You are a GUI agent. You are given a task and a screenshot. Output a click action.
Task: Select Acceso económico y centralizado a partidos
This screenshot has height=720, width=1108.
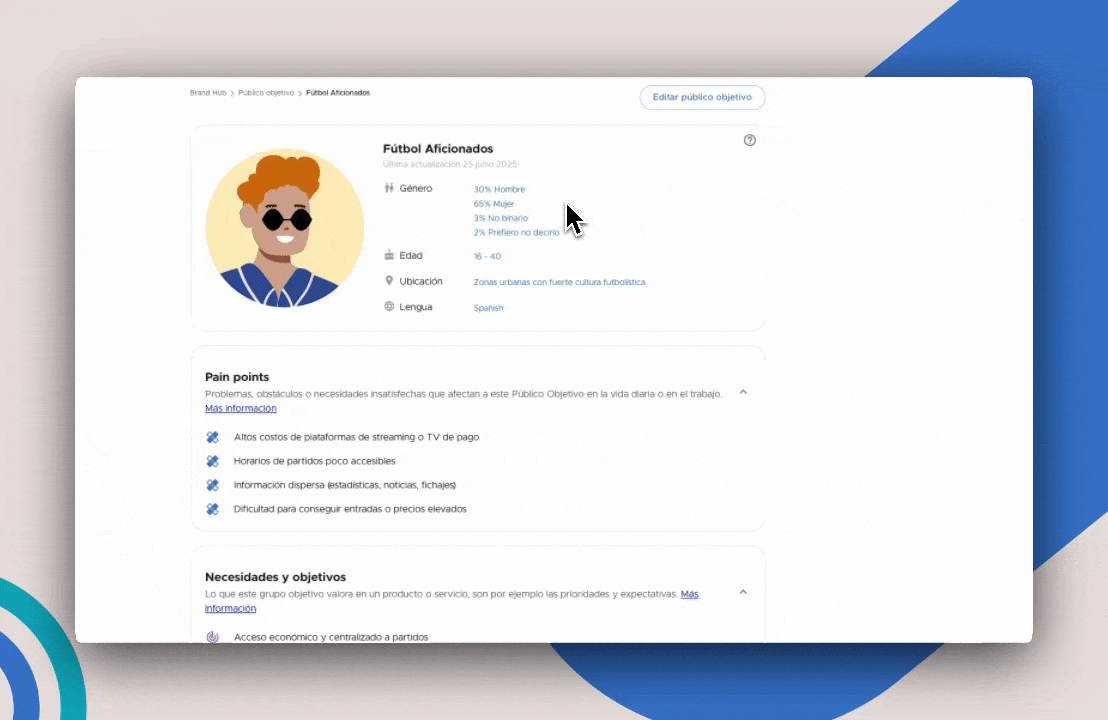[x=331, y=637]
